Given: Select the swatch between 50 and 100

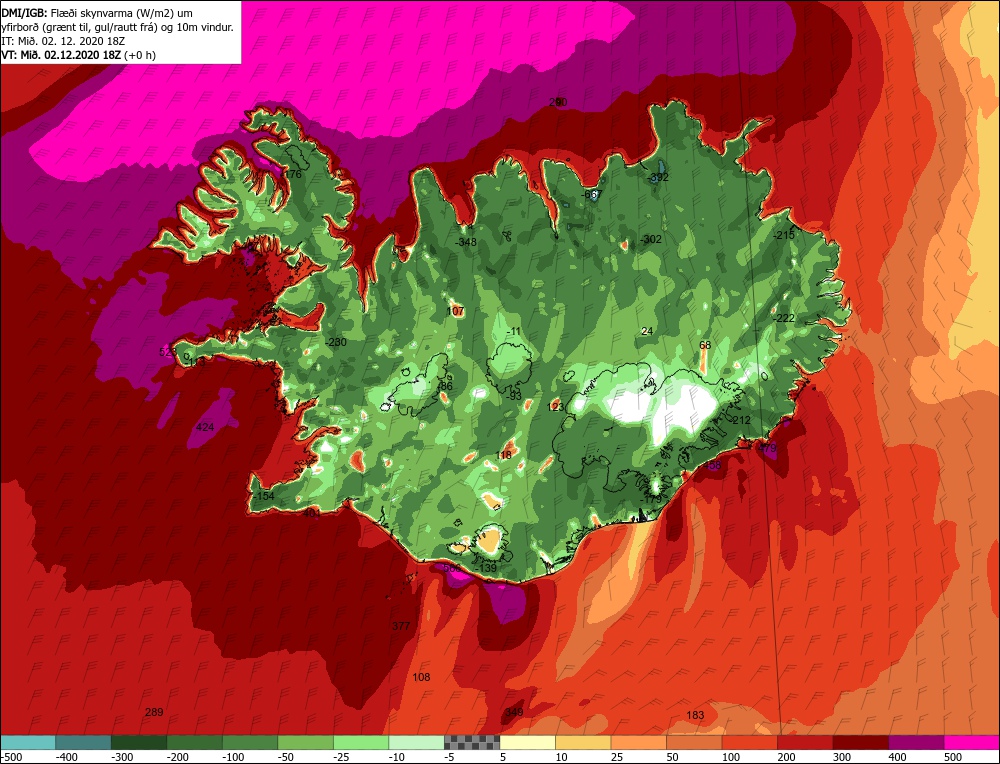Looking at the screenshot, I should [x=694, y=742].
